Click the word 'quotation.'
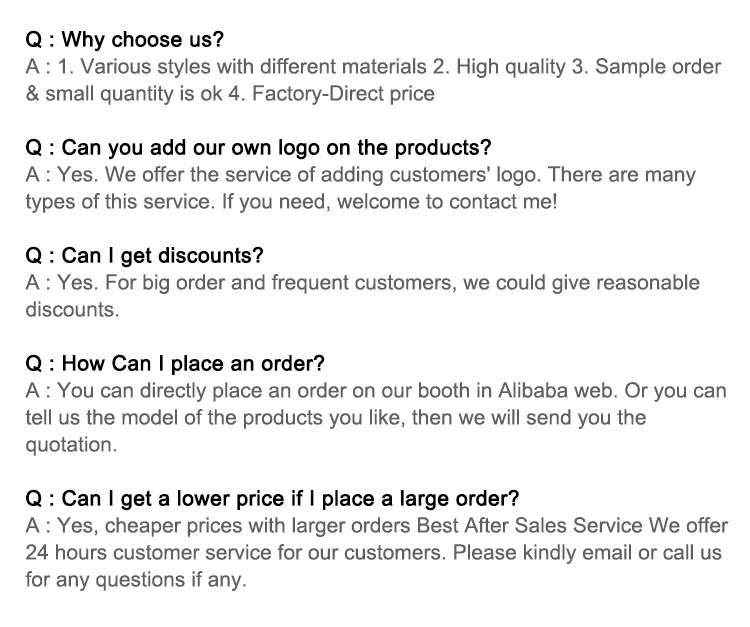 71,444
